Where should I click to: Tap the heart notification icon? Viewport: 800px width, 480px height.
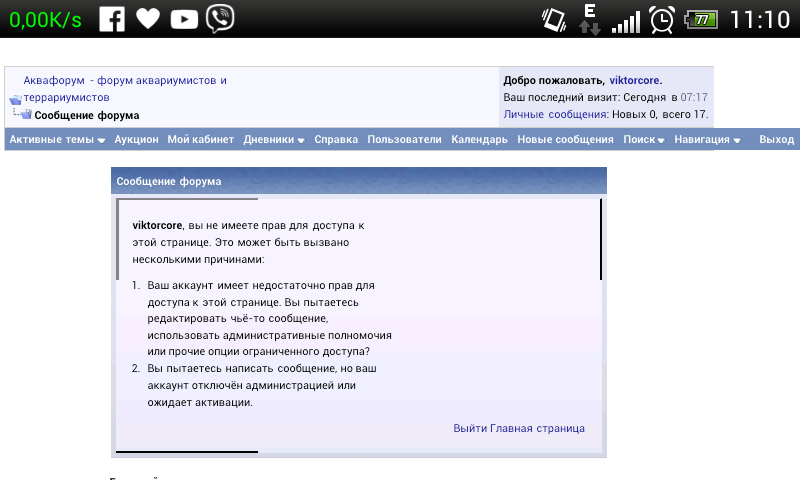click(x=148, y=19)
